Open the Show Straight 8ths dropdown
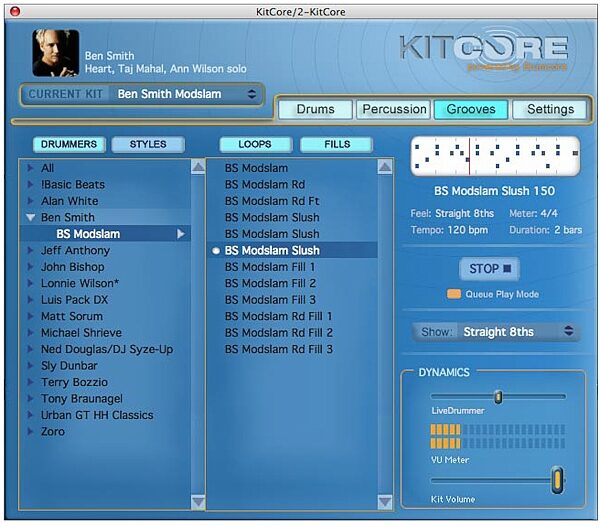Viewport: 600px width, 527px height. pos(496,332)
